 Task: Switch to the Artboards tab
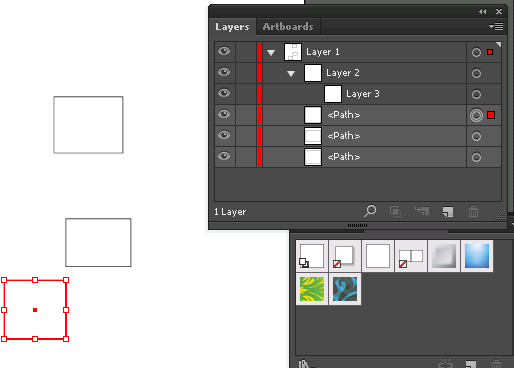(288, 26)
